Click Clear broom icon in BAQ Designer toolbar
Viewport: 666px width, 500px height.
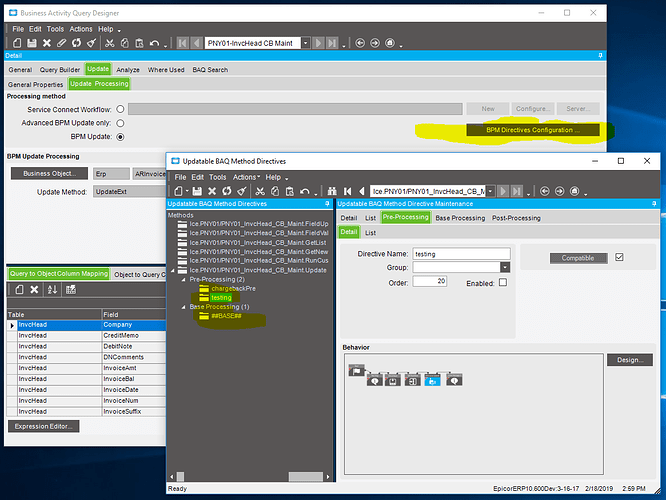click(x=91, y=43)
